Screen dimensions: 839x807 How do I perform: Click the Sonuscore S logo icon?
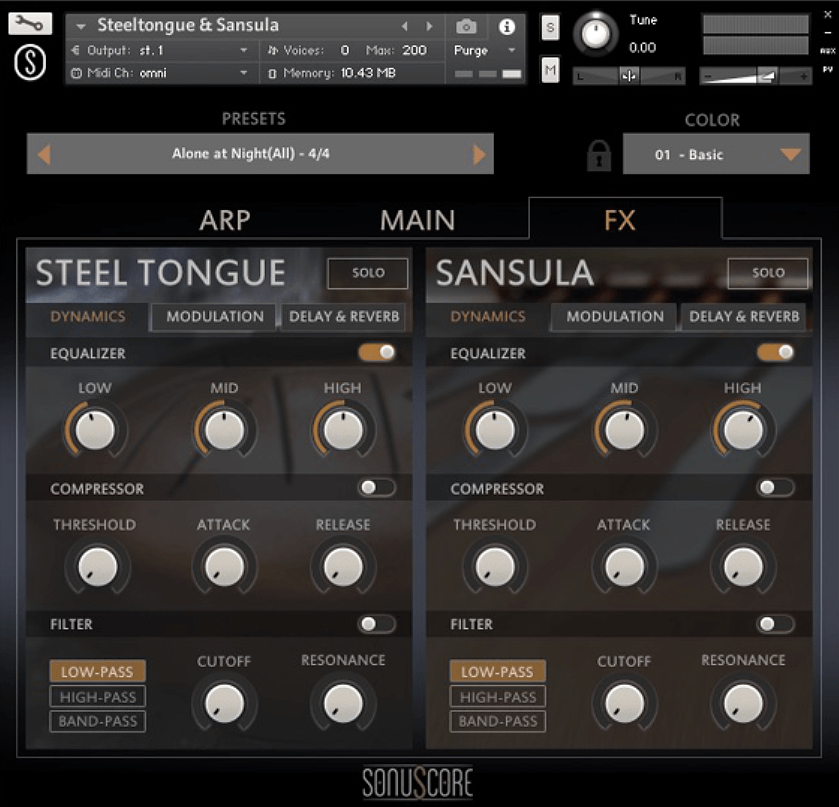[x=30, y=62]
